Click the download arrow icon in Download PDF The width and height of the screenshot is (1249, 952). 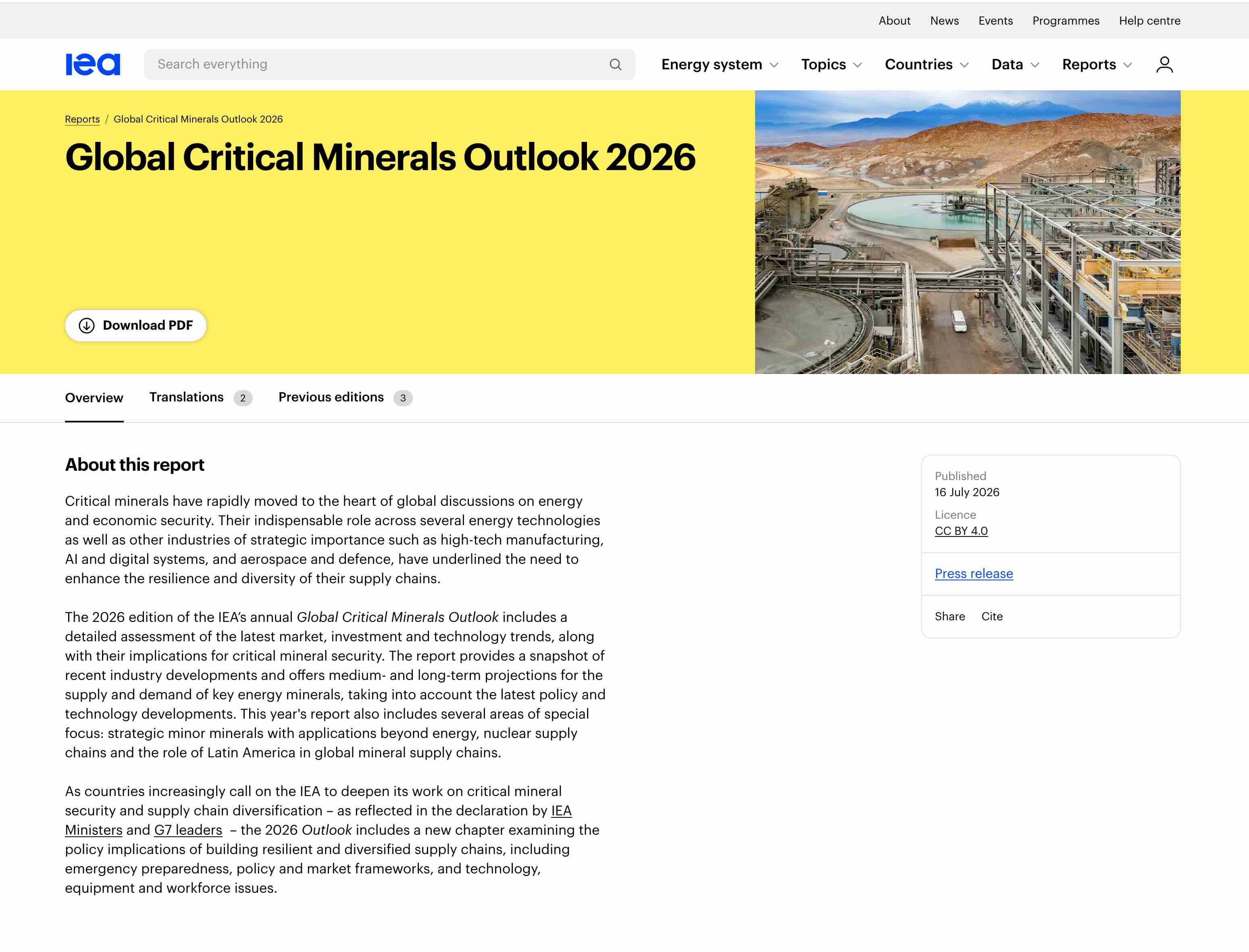pyautogui.click(x=87, y=325)
